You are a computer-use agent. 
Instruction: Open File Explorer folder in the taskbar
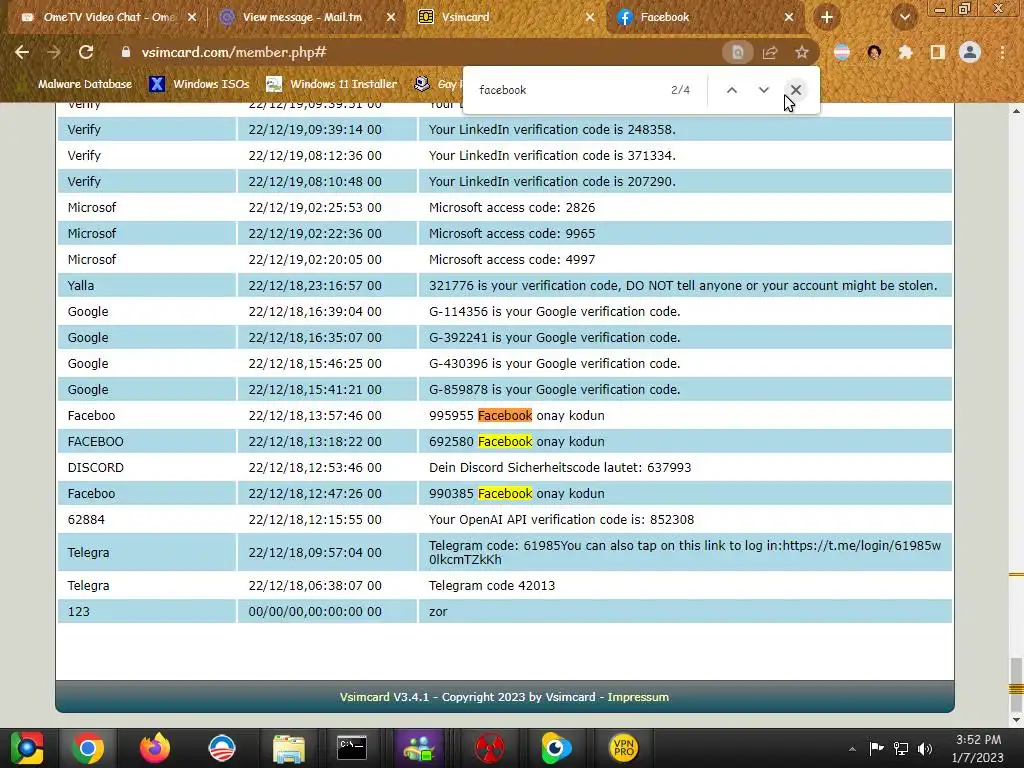click(289, 748)
